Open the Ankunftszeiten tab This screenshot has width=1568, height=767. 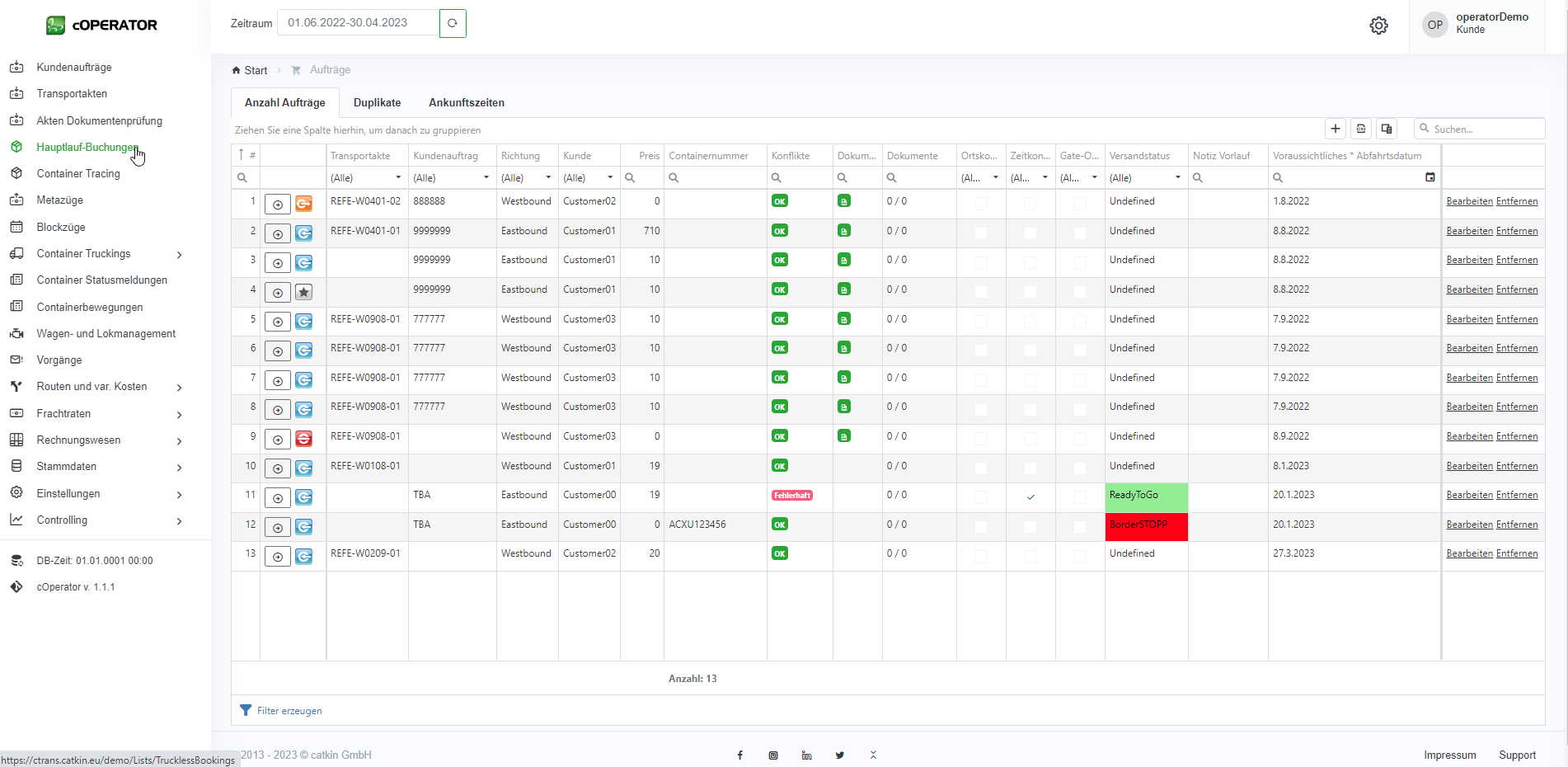pos(466,103)
